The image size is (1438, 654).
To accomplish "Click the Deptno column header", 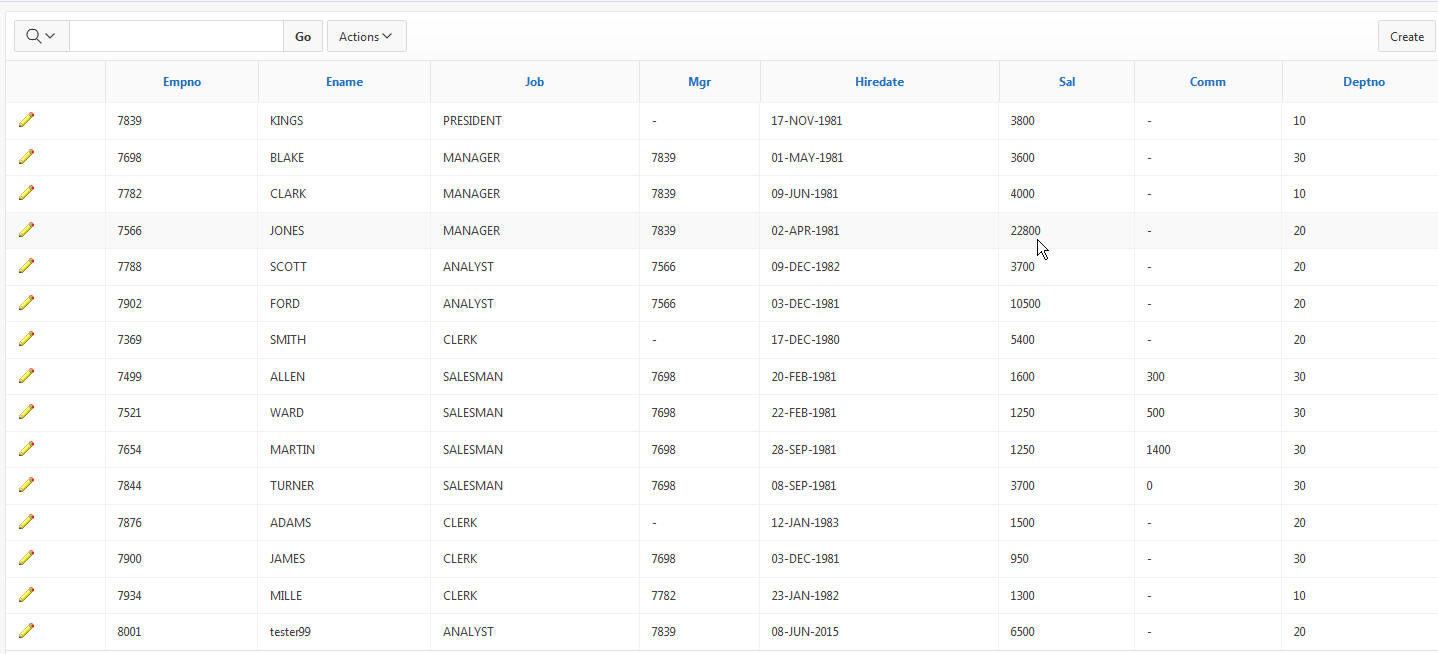I will pos(1363,82).
